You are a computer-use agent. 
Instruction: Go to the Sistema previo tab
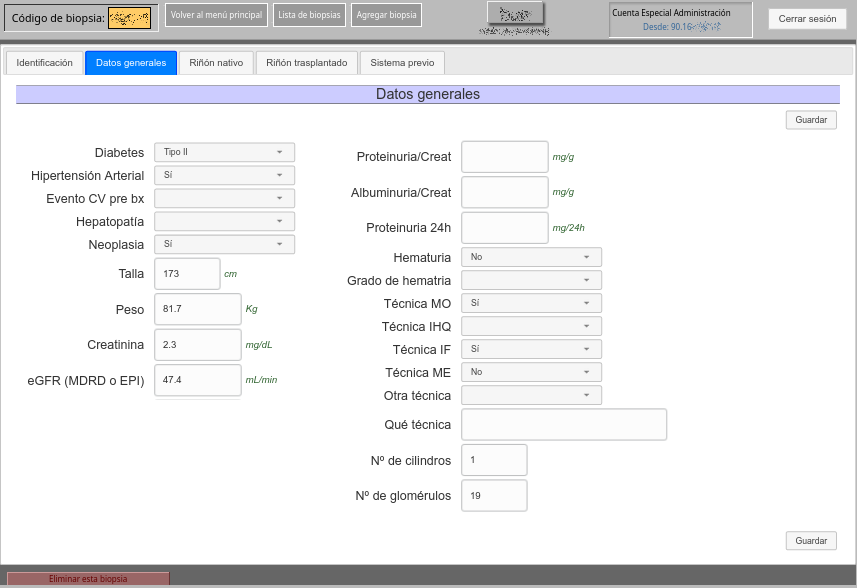[x=402, y=63]
